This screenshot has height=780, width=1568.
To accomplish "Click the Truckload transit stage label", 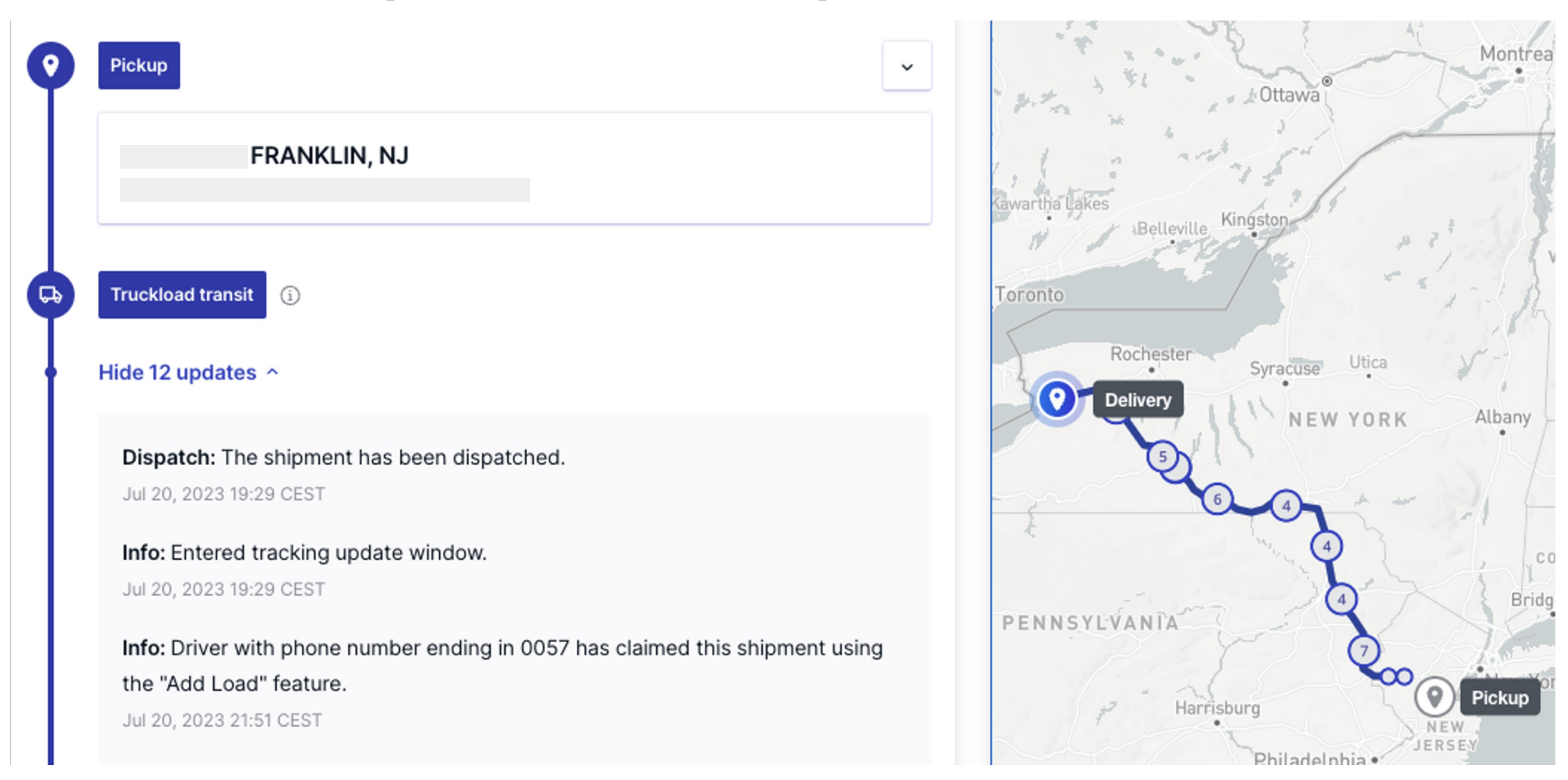I will [182, 295].
